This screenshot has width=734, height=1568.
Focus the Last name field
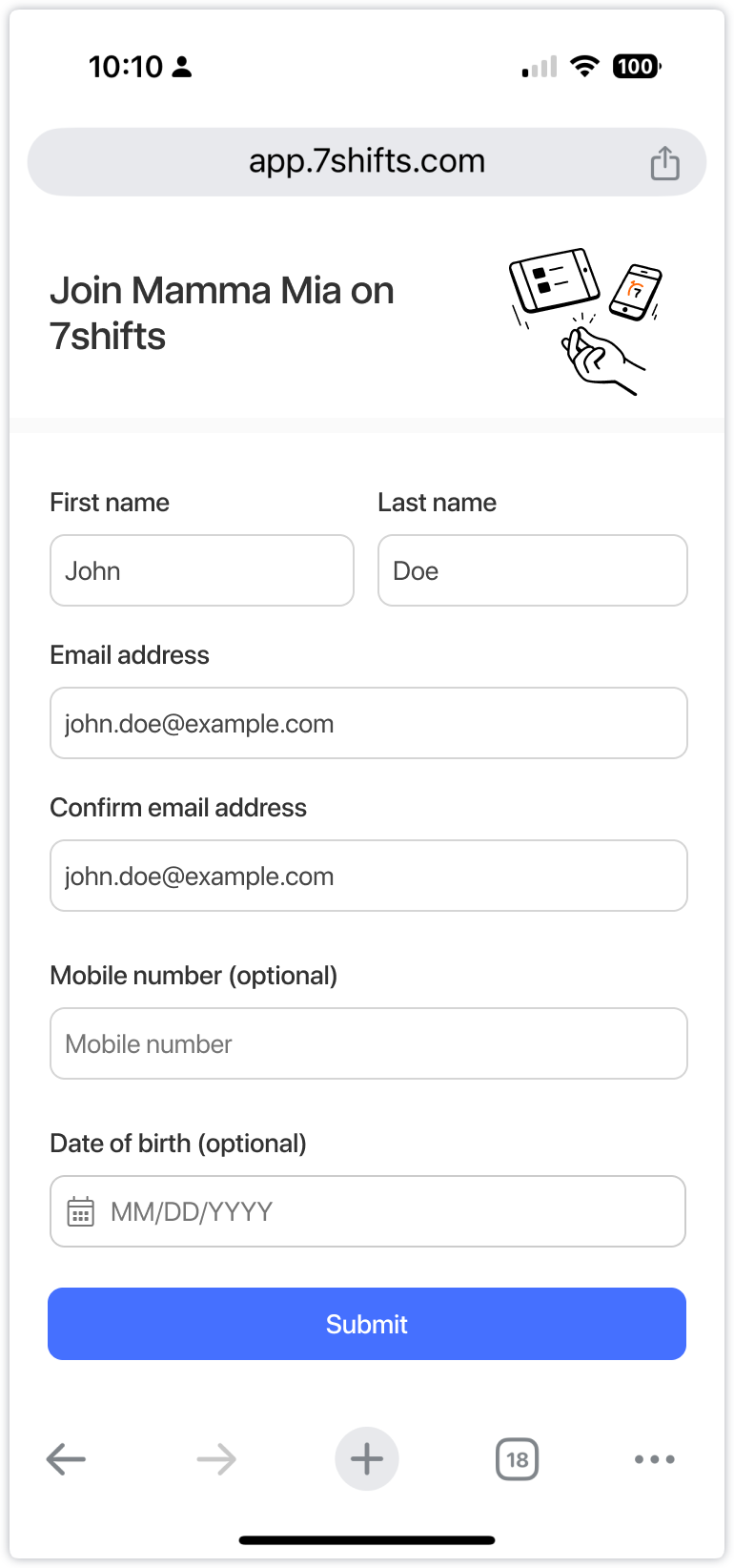coord(532,570)
